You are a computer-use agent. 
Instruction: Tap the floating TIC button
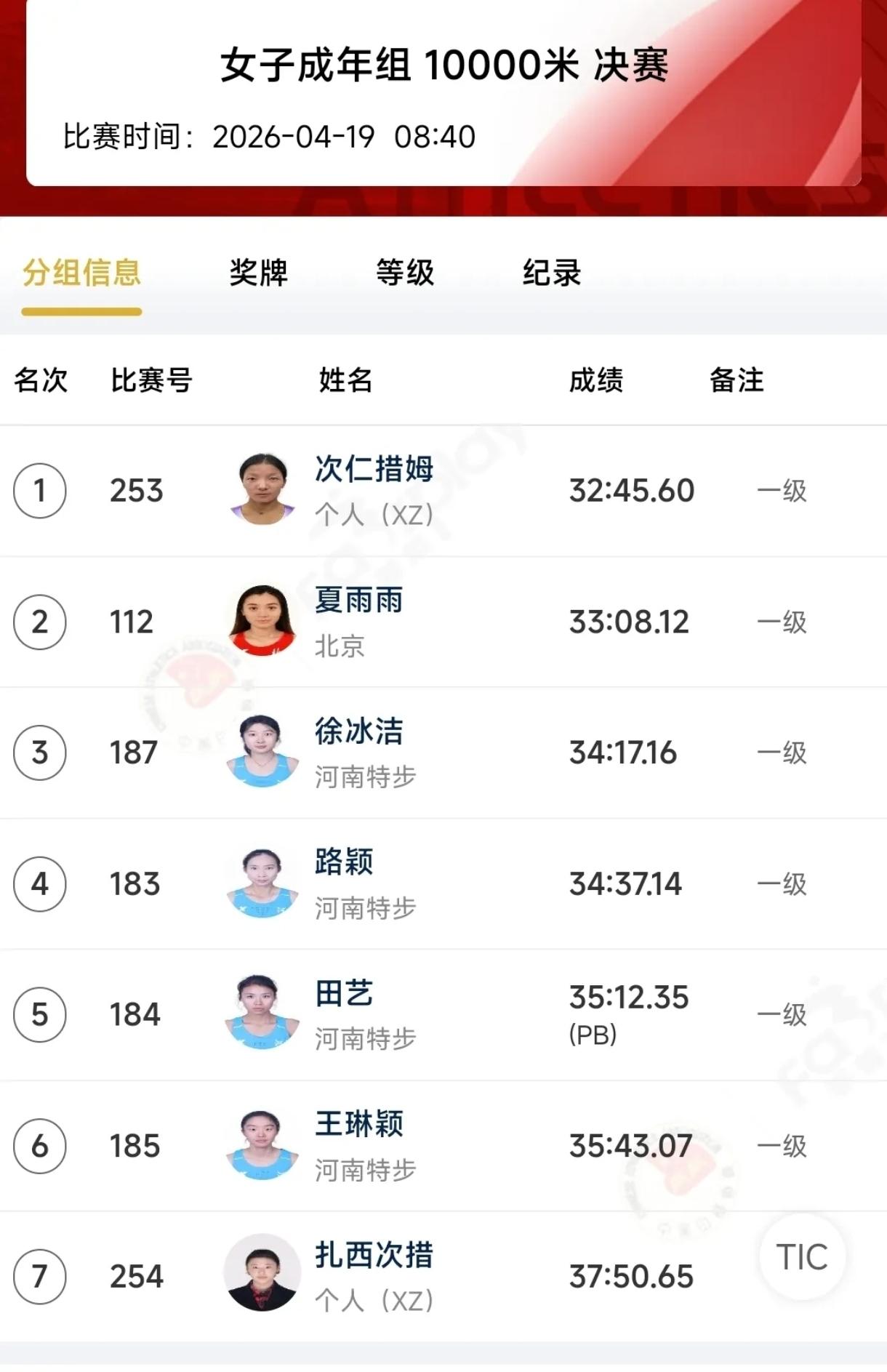tap(802, 1257)
